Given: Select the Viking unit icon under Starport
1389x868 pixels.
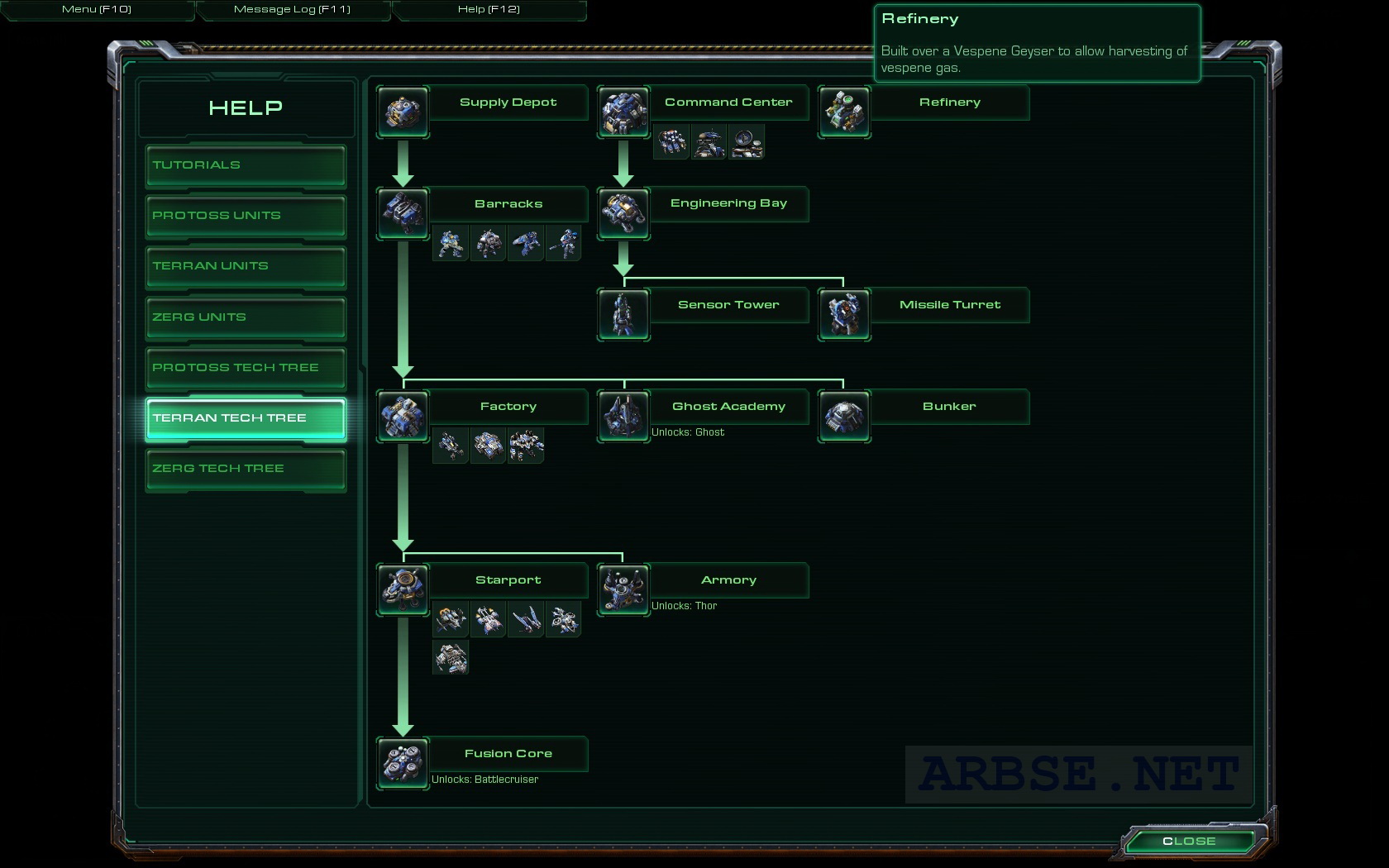Looking at the screenshot, I should 451,620.
